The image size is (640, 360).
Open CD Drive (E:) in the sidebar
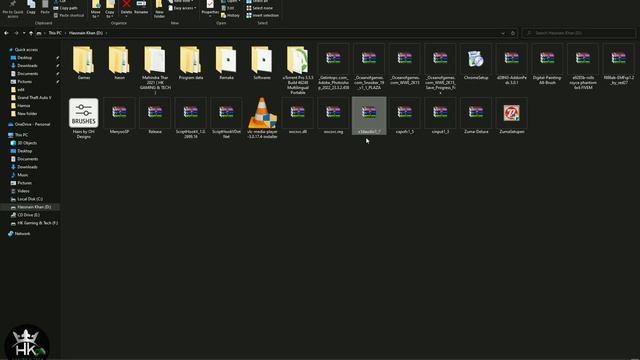(x=28, y=215)
